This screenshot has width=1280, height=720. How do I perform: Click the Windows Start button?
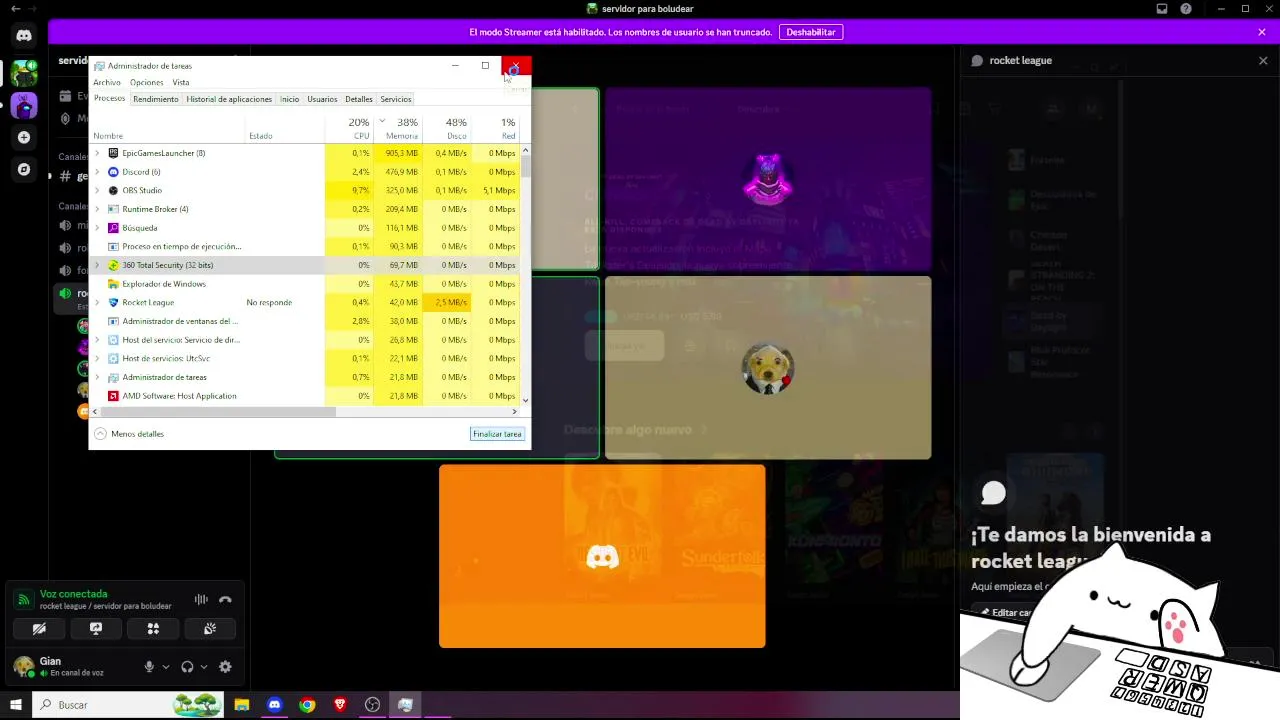(15, 705)
